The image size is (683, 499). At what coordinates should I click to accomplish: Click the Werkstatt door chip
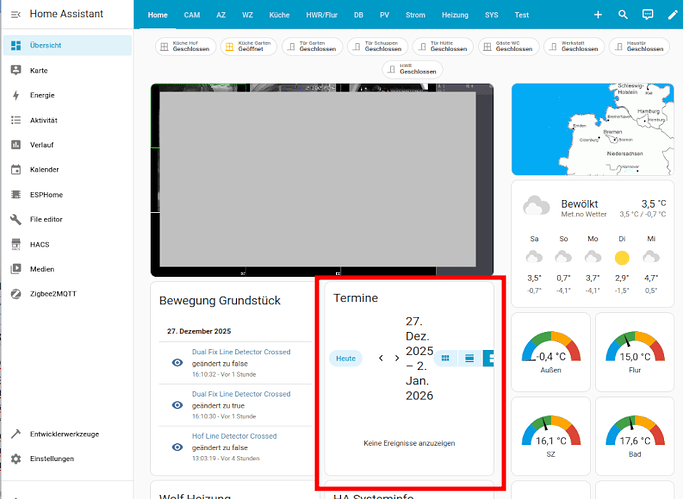click(574, 47)
